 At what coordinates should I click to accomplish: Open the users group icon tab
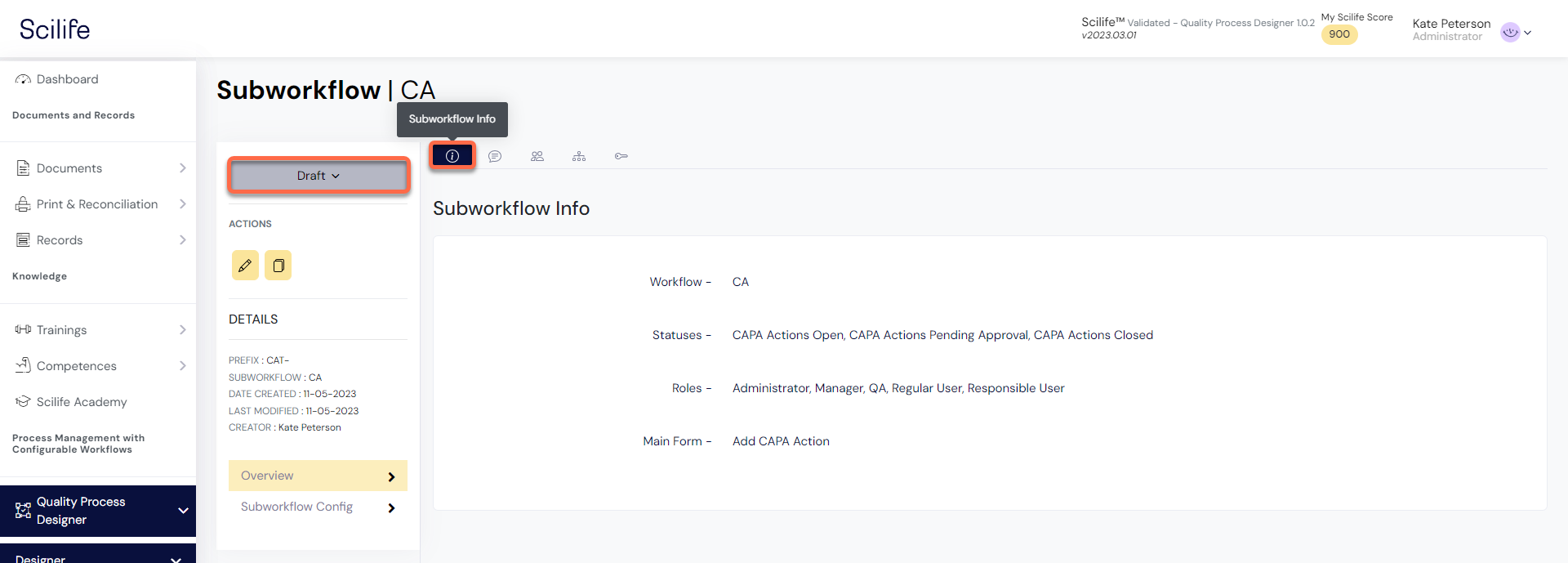537,156
